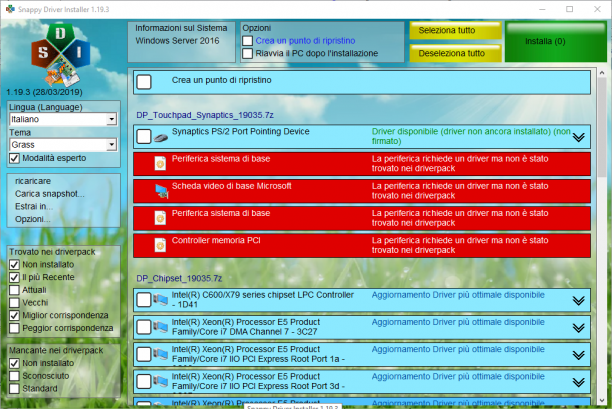The image size is (612, 409).
Task: Open Opzioni... in the side menu
Action: tap(33, 219)
